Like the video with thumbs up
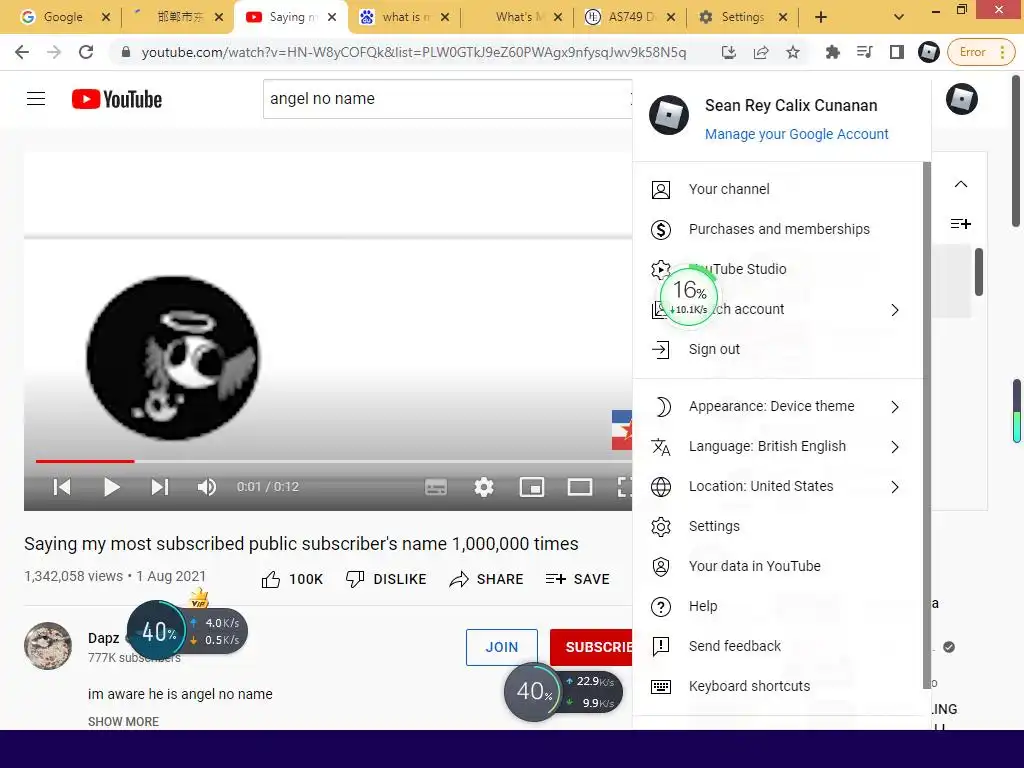 292,579
